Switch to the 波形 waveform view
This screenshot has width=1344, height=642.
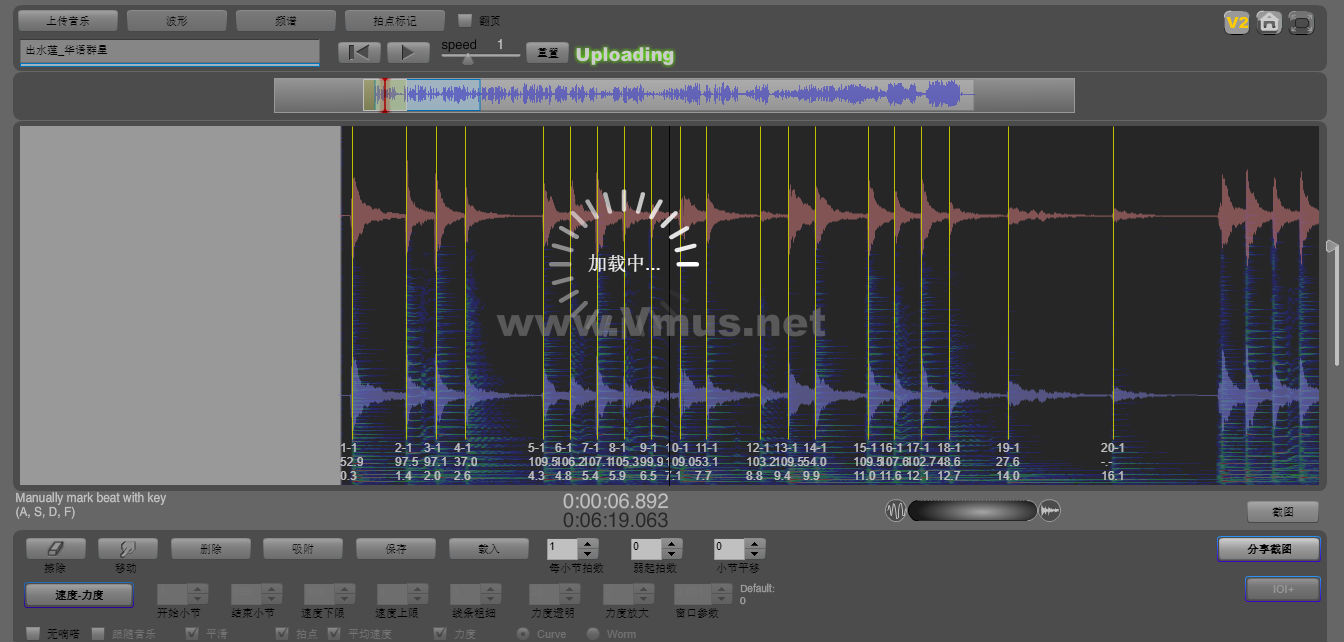click(177, 20)
